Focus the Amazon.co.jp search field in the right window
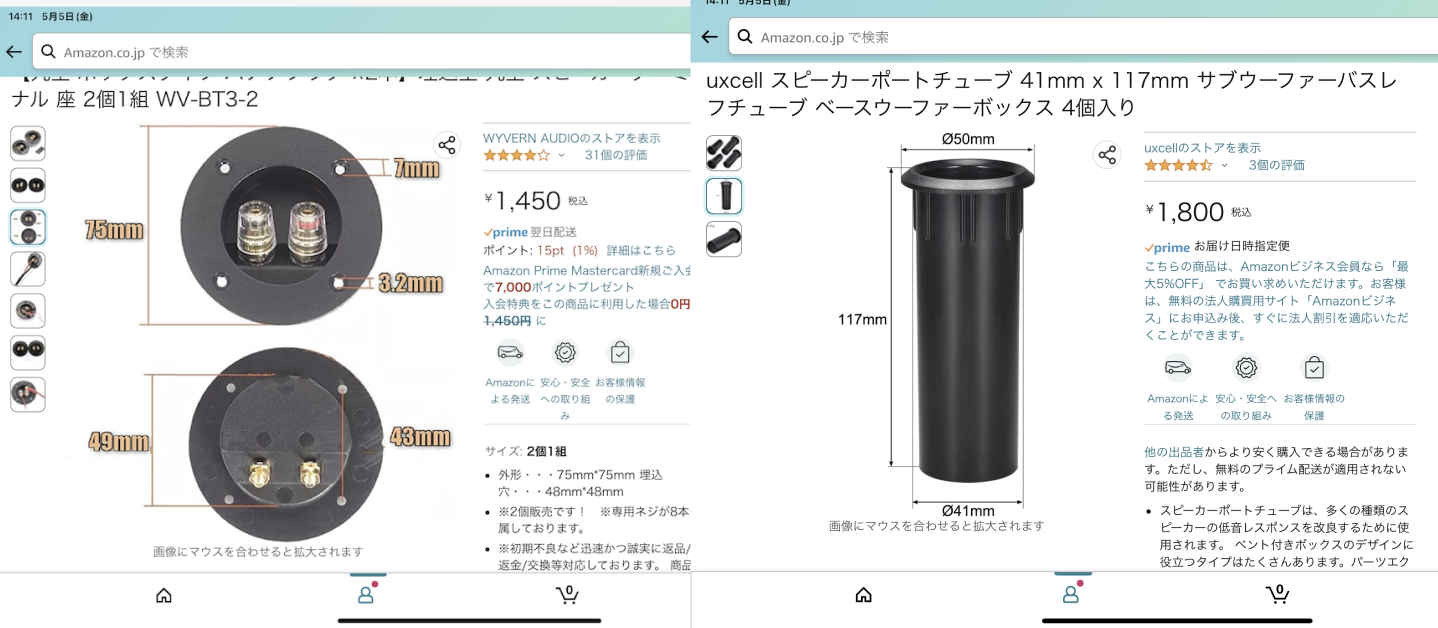 [x=1083, y=37]
